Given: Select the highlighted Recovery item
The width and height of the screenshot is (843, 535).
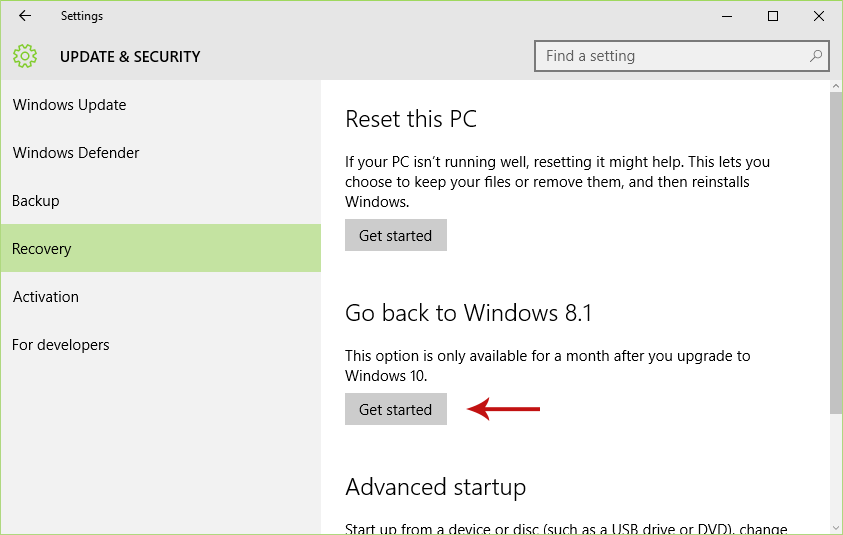Looking at the screenshot, I should [x=161, y=248].
